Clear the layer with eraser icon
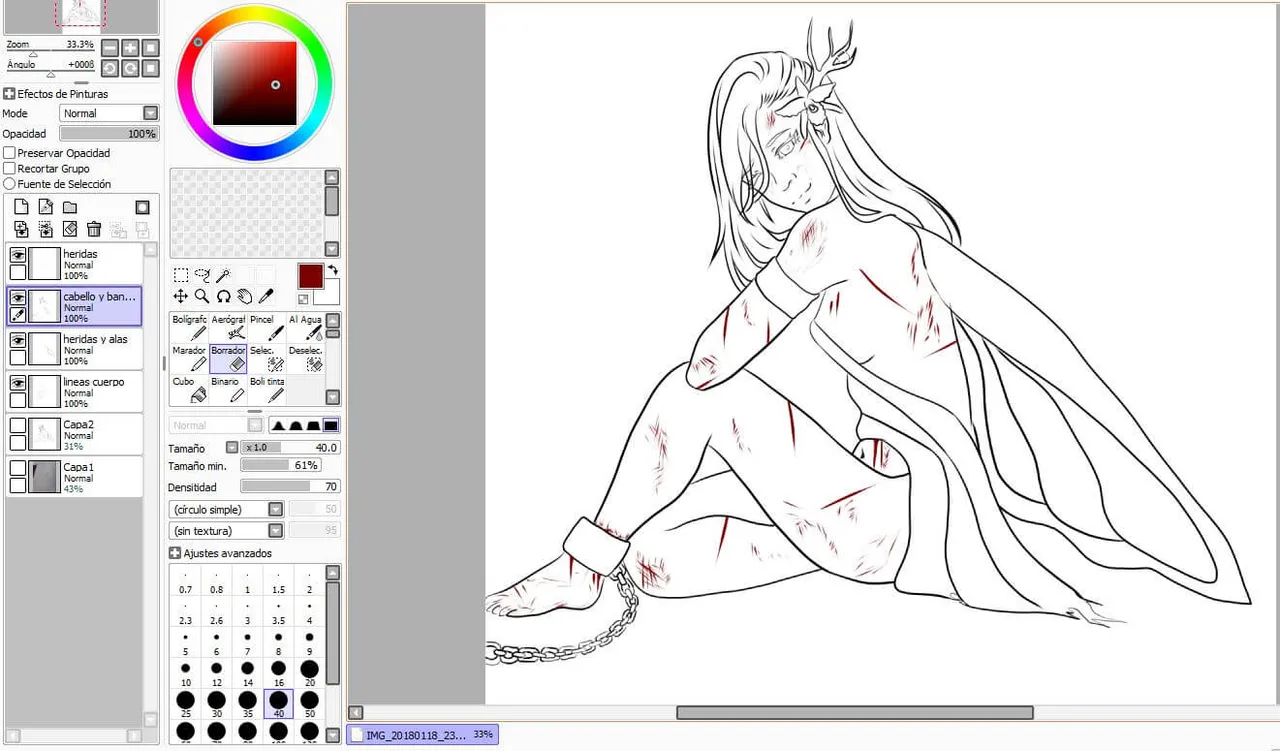 click(70, 229)
